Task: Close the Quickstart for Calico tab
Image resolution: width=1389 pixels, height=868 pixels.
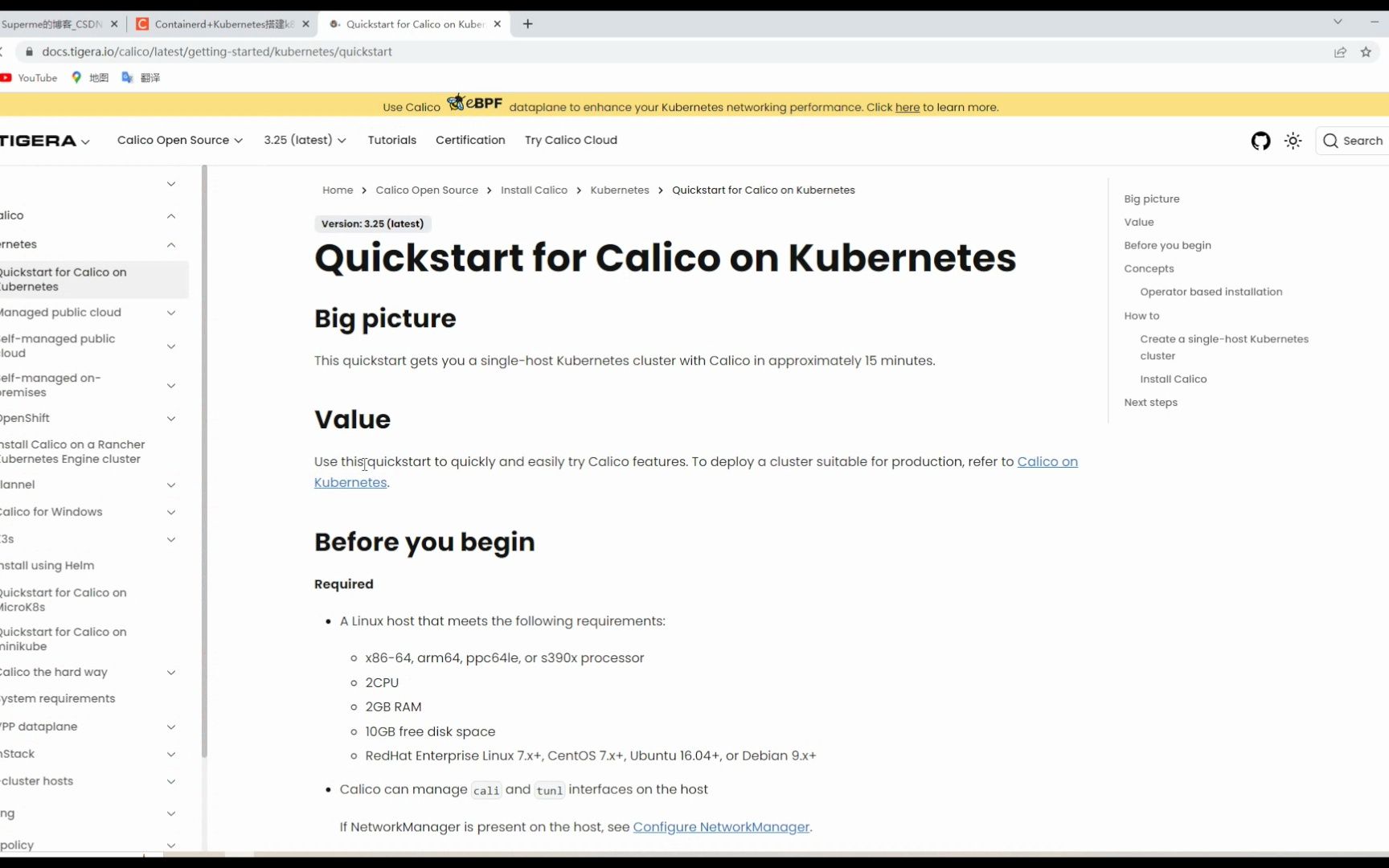Action: click(498, 24)
